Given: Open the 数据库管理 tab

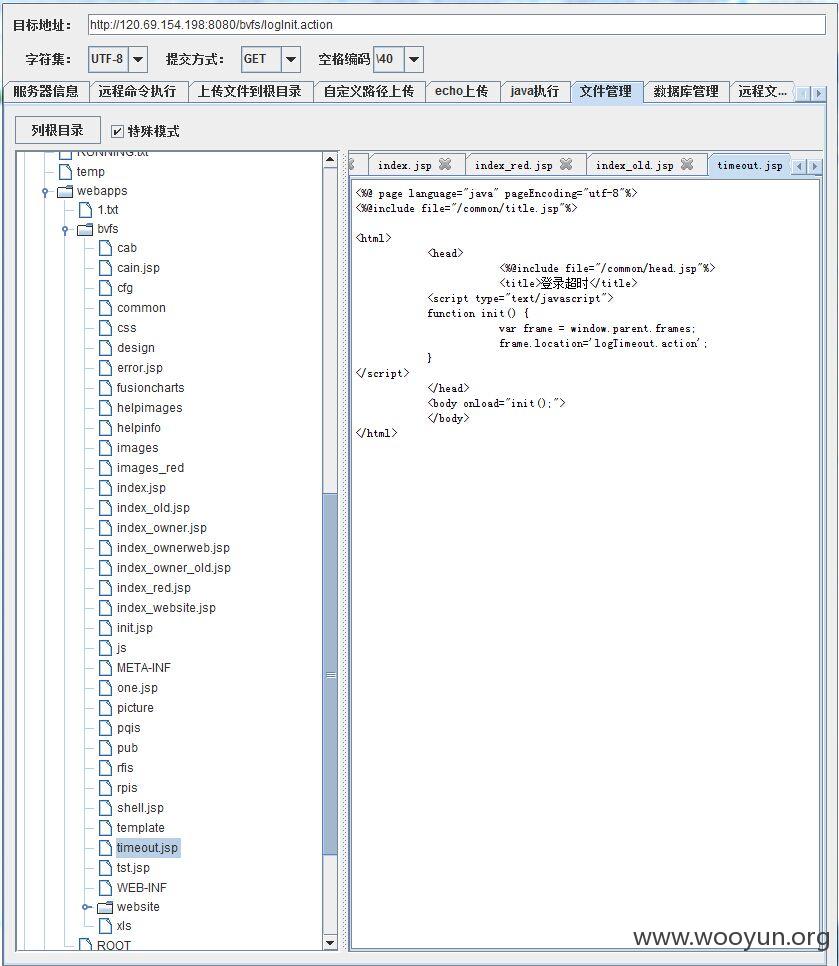Looking at the screenshot, I should tap(686, 92).
